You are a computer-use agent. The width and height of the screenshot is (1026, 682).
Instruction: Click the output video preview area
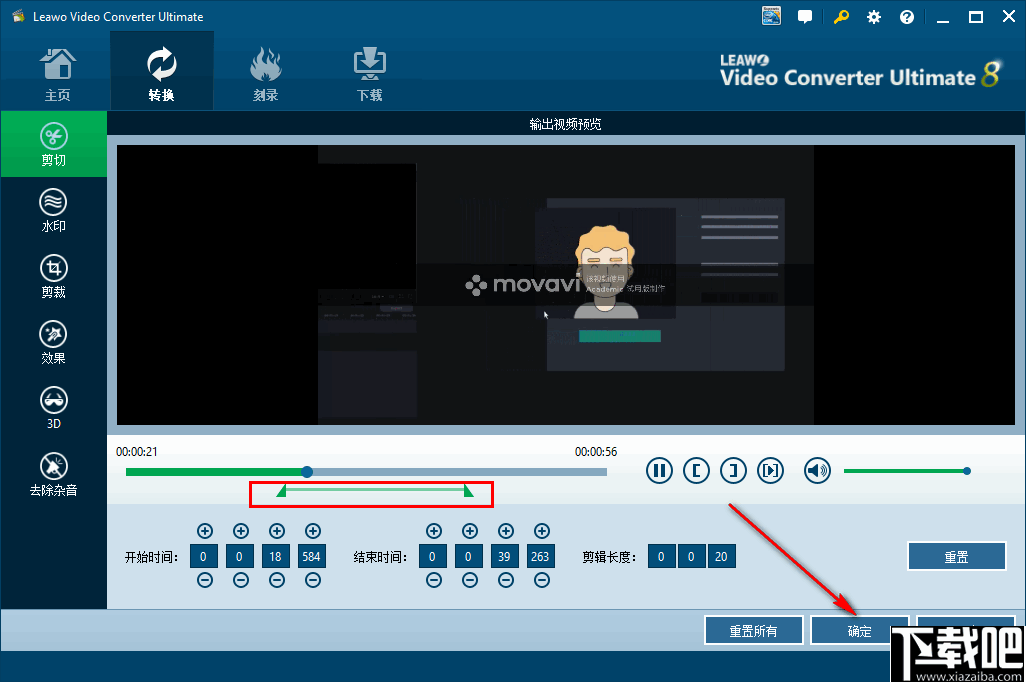[565, 285]
